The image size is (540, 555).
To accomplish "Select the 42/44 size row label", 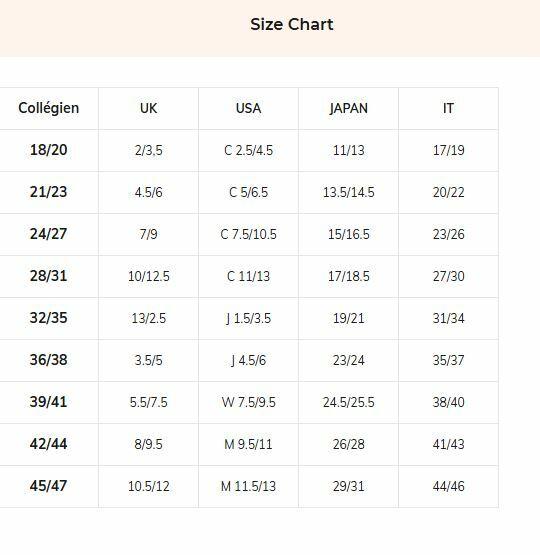I will point(48,444).
